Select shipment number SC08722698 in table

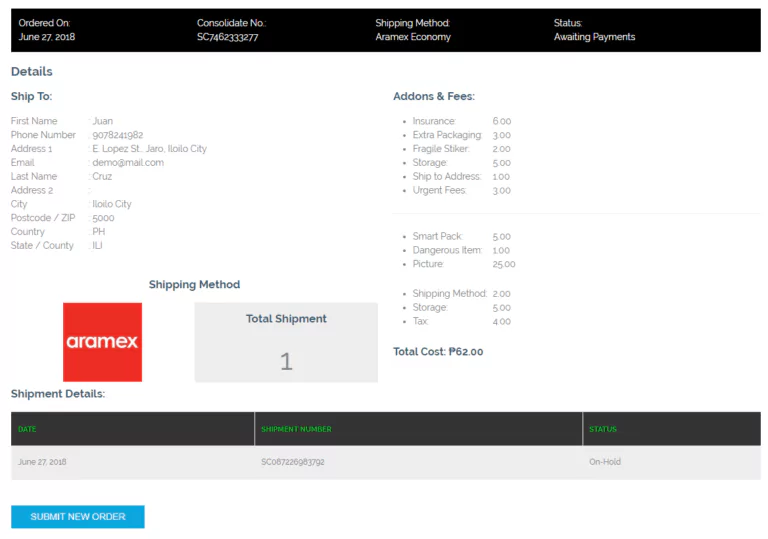(292, 462)
